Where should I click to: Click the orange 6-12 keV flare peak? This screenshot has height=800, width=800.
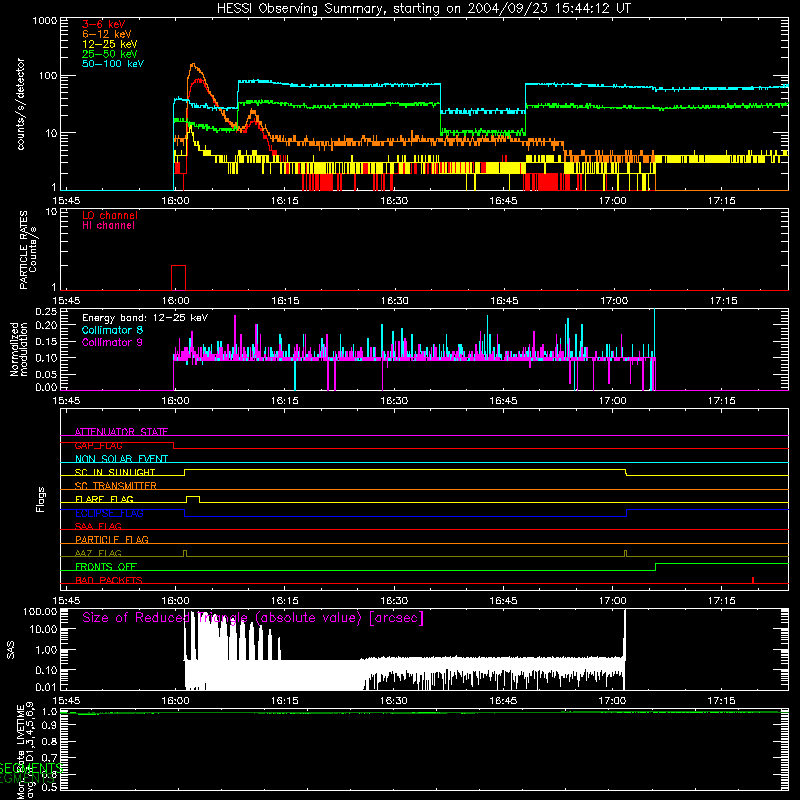tap(193, 65)
